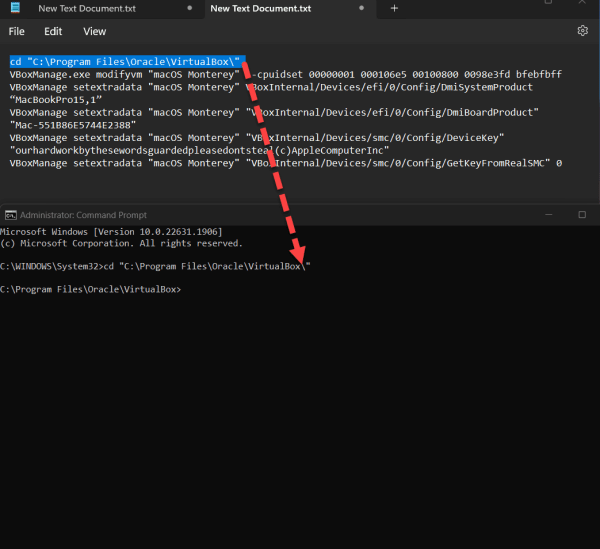Click the GetKeyFromRealSMC line
600x549 pixels.
coord(285,163)
